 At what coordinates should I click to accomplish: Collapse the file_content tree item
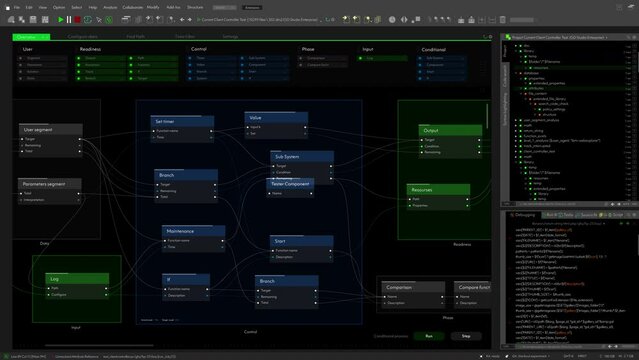(520, 93)
